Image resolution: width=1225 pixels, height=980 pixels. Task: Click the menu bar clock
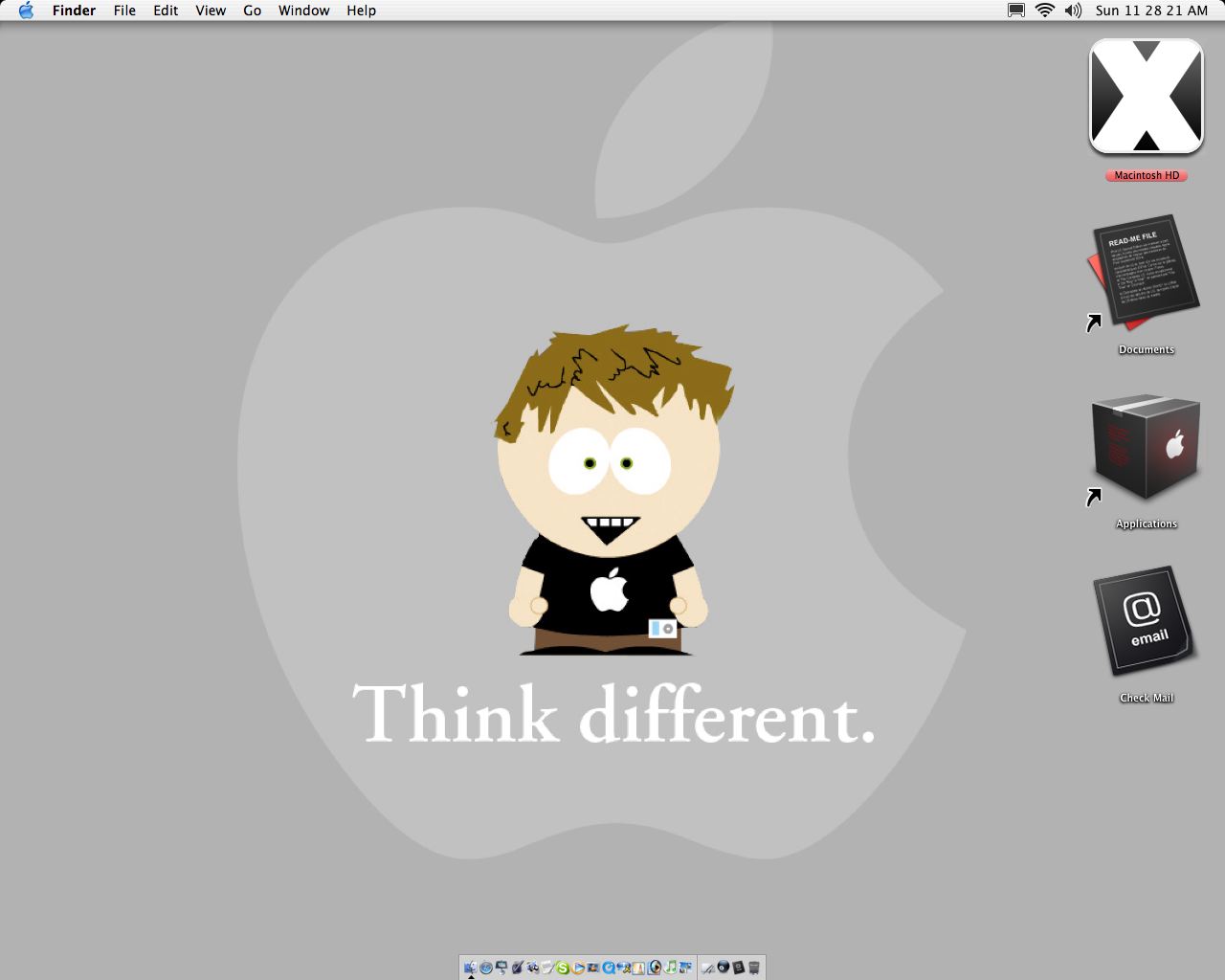[1151, 11]
